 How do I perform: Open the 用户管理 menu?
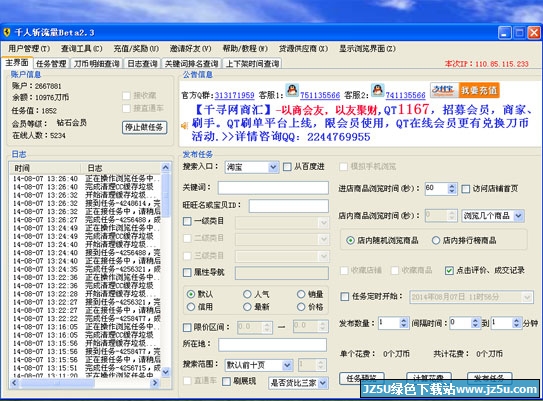tap(29, 48)
